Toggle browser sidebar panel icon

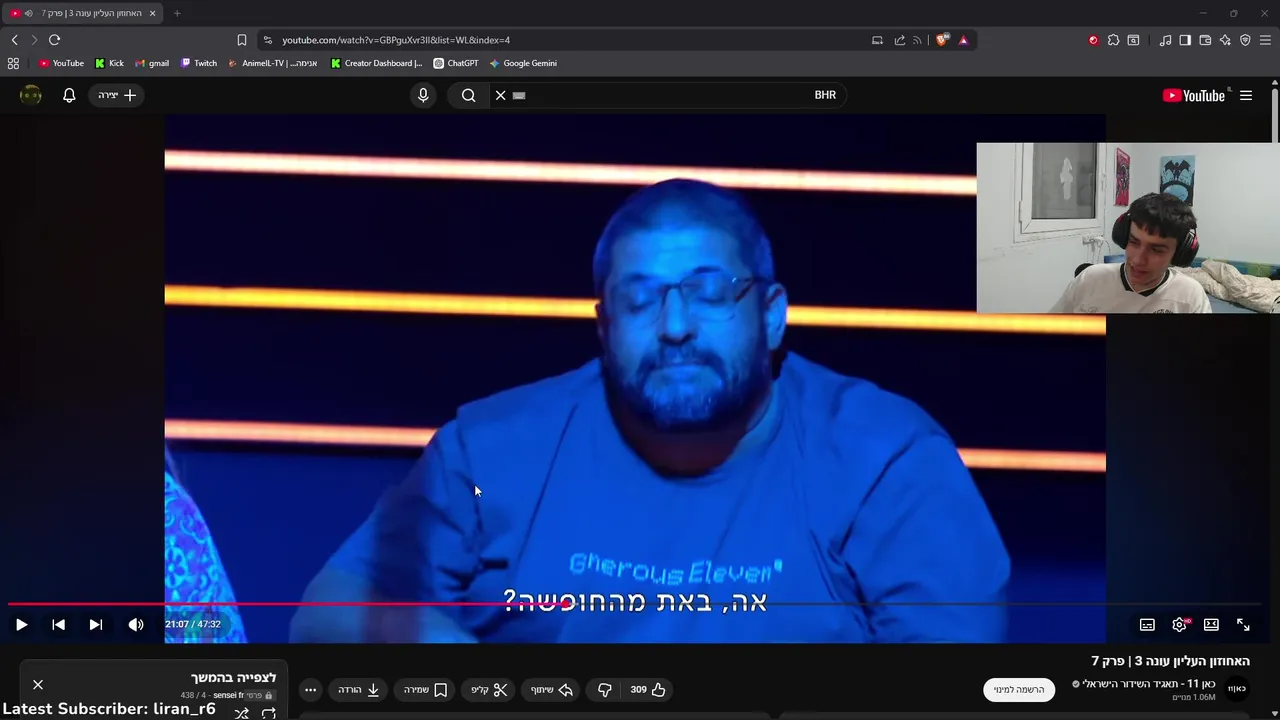pos(1185,40)
